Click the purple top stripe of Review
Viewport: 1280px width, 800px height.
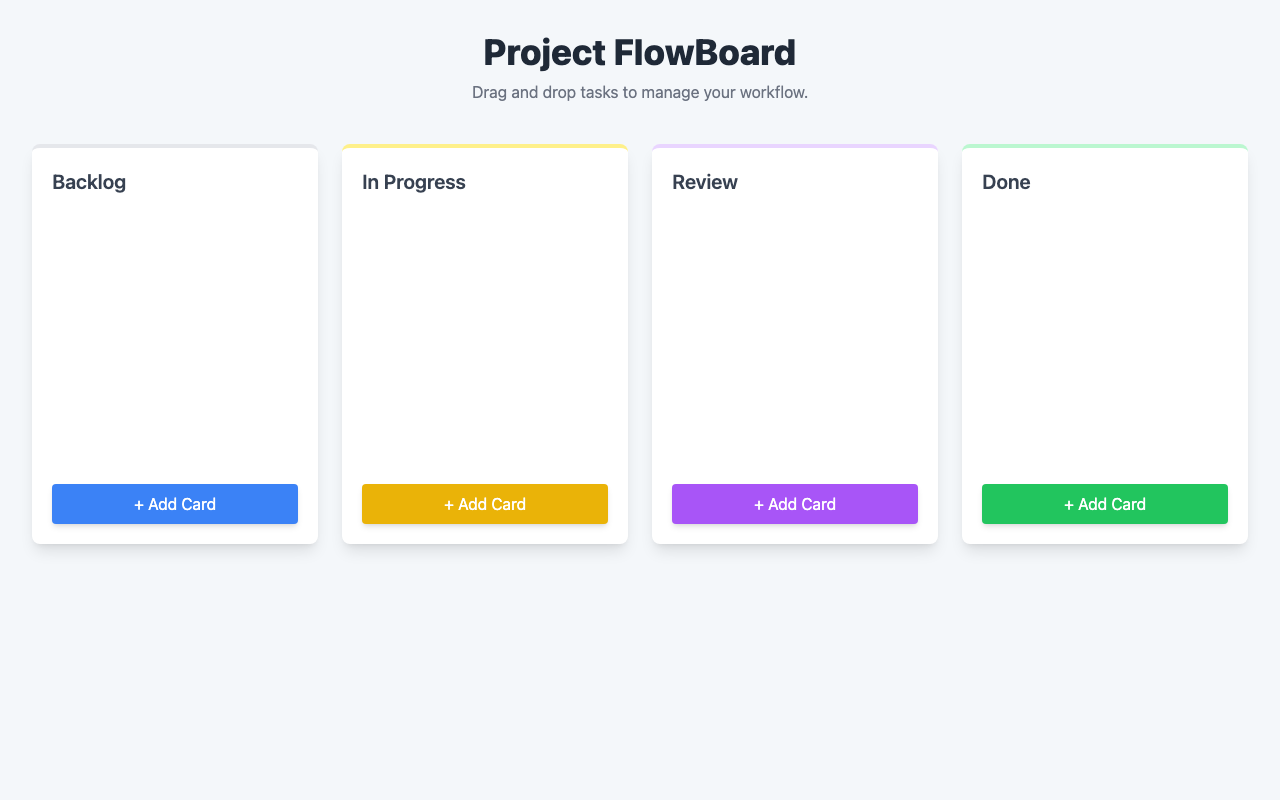(x=795, y=147)
